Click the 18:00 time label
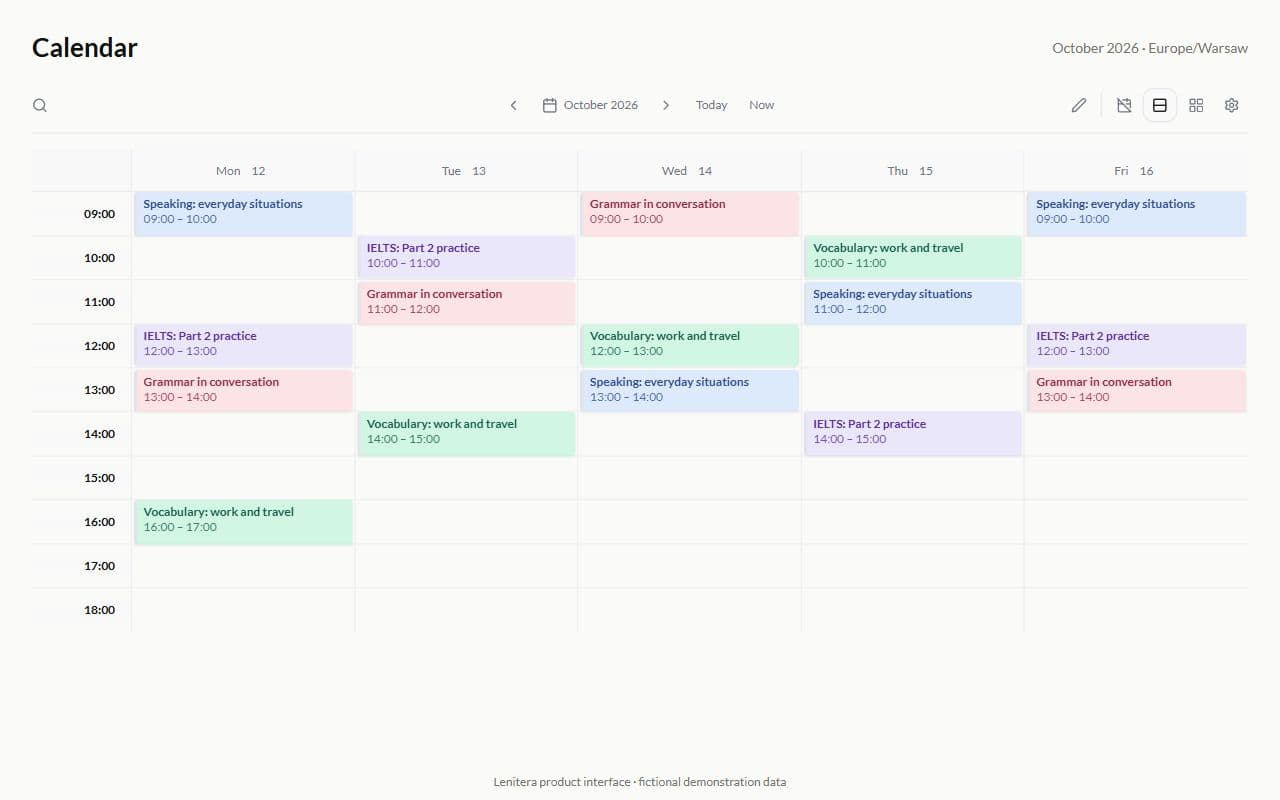 (x=99, y=610)
